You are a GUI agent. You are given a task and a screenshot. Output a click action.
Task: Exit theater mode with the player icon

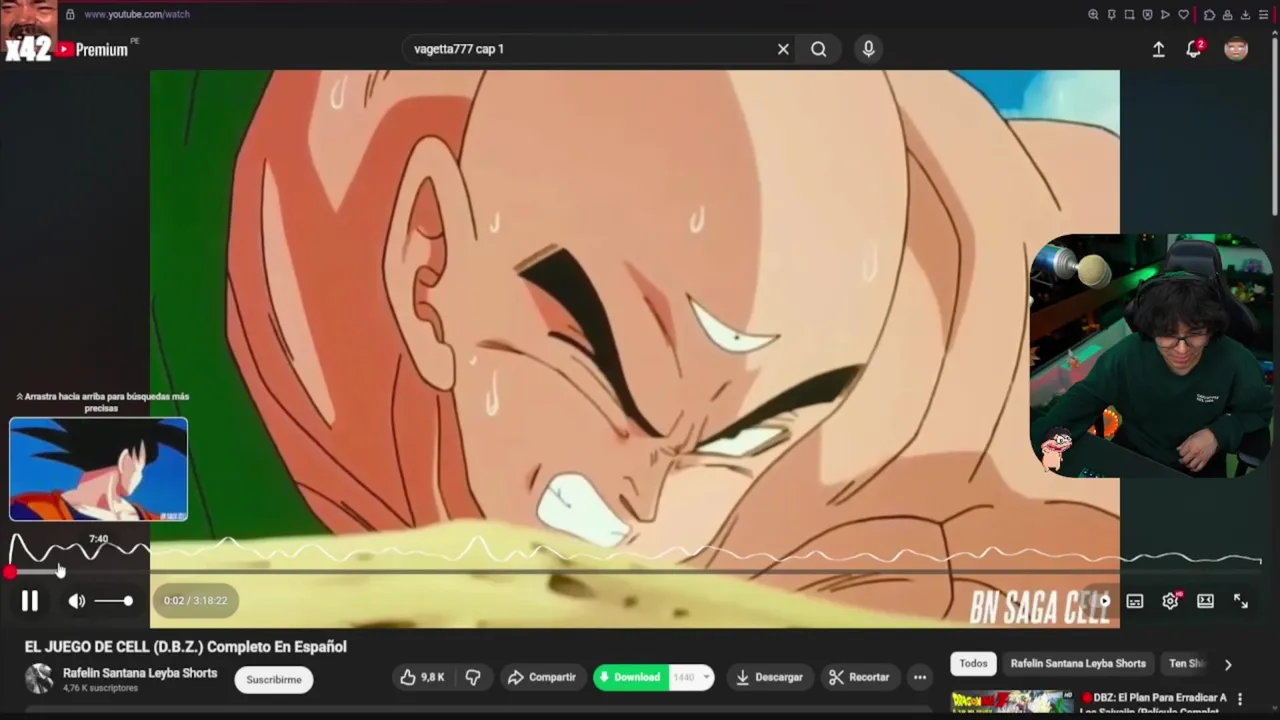[1205, 601]
